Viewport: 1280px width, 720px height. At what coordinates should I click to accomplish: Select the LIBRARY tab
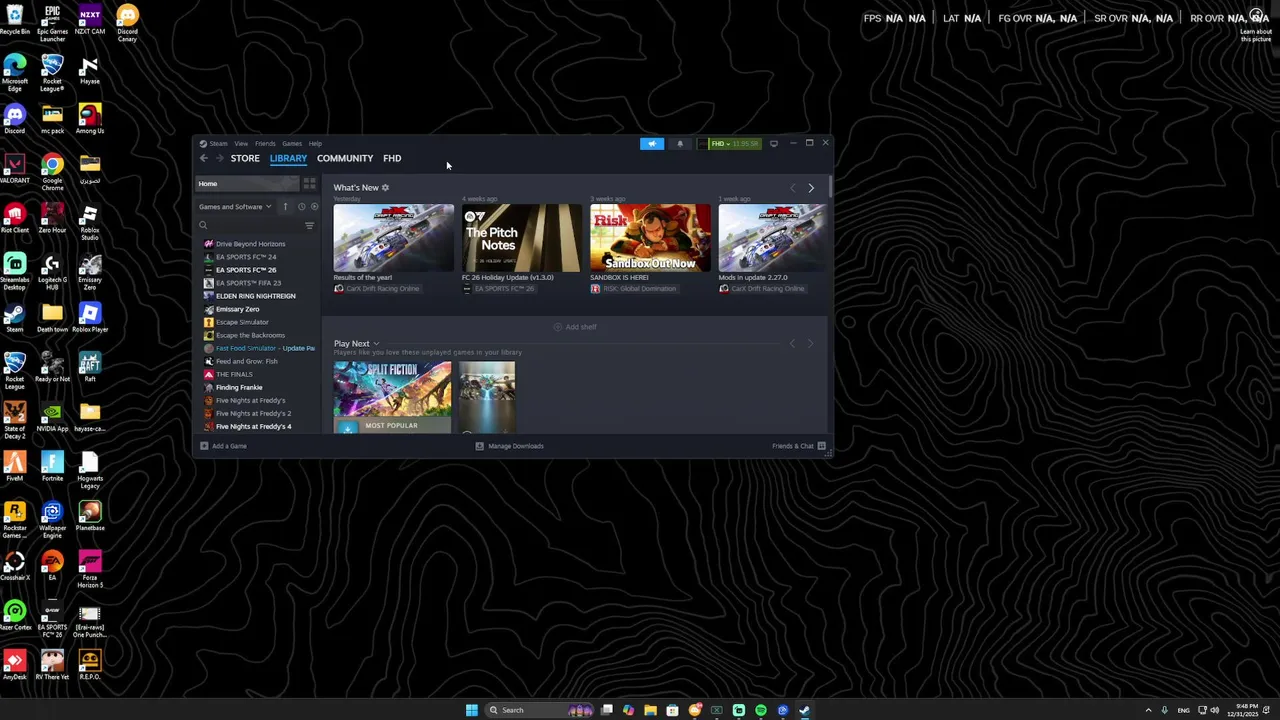coord(288,158)
